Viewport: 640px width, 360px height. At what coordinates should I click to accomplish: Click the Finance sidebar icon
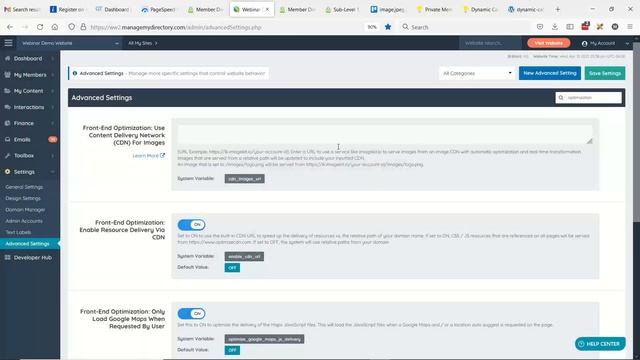(7, 123)
